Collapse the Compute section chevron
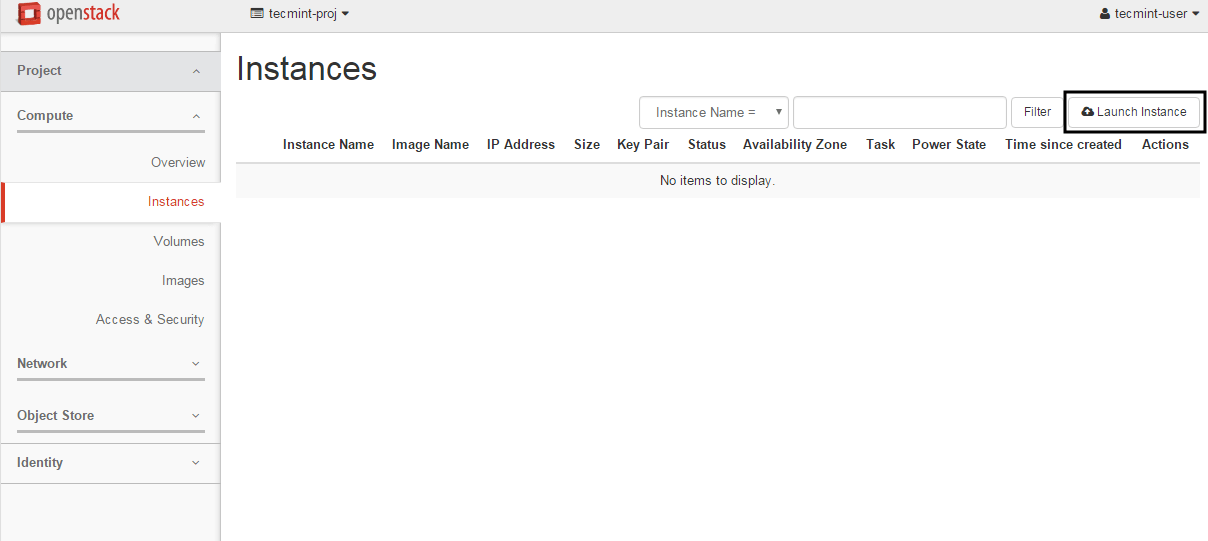Viewport: 1208px width, 541px height. (x=196, y=116)
